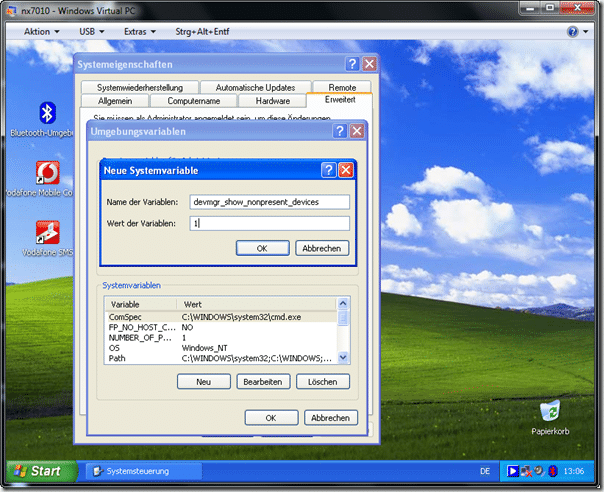
Task: Open the Windows XP Start menu
Action: click(42, 471)
